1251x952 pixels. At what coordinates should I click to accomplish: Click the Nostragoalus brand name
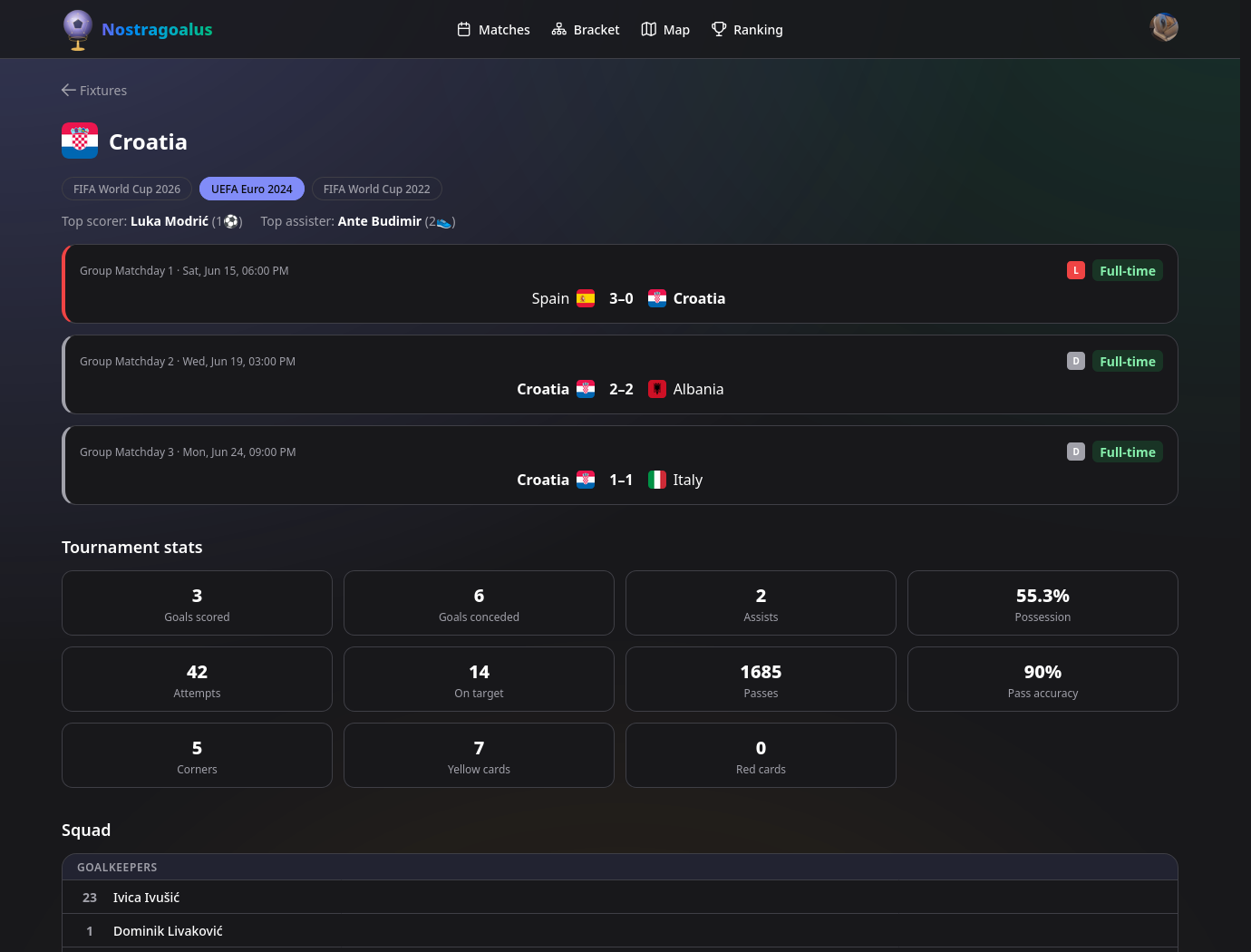pos(157,30)
